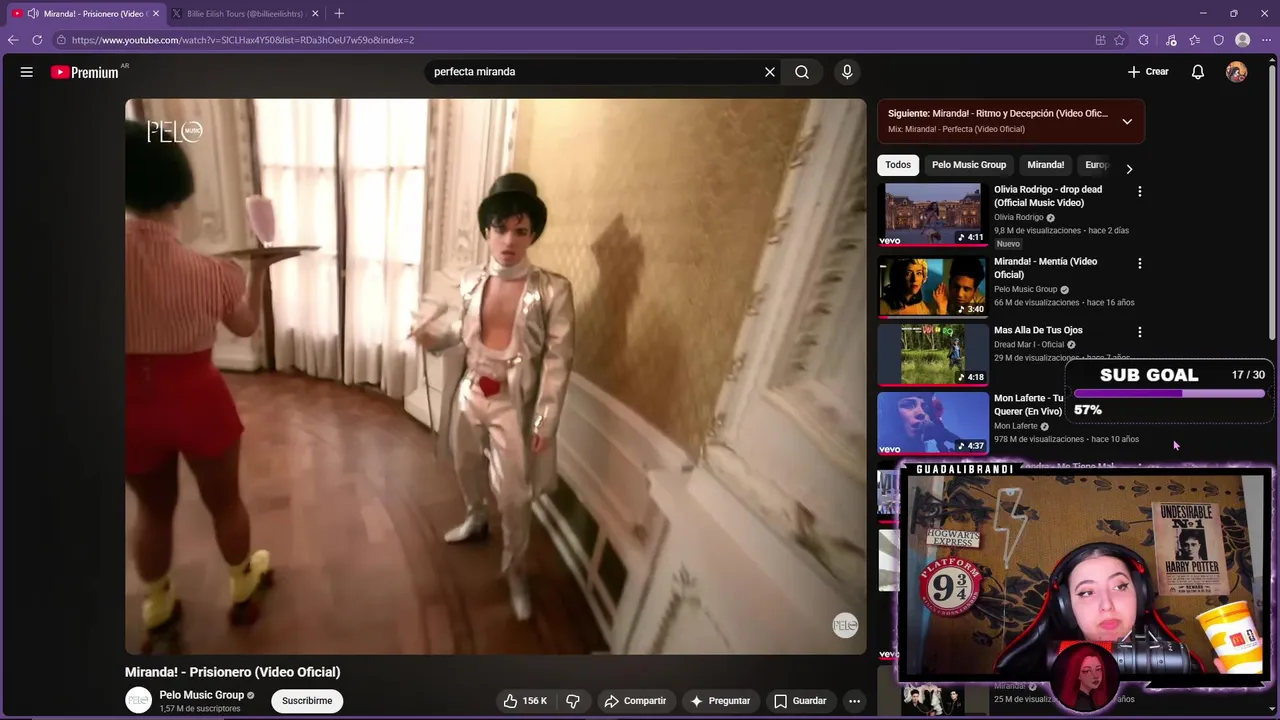Subscribe to Pelo Music Group via Suscribirme
The image size is (1280, 720).
(x=307, y=701)
